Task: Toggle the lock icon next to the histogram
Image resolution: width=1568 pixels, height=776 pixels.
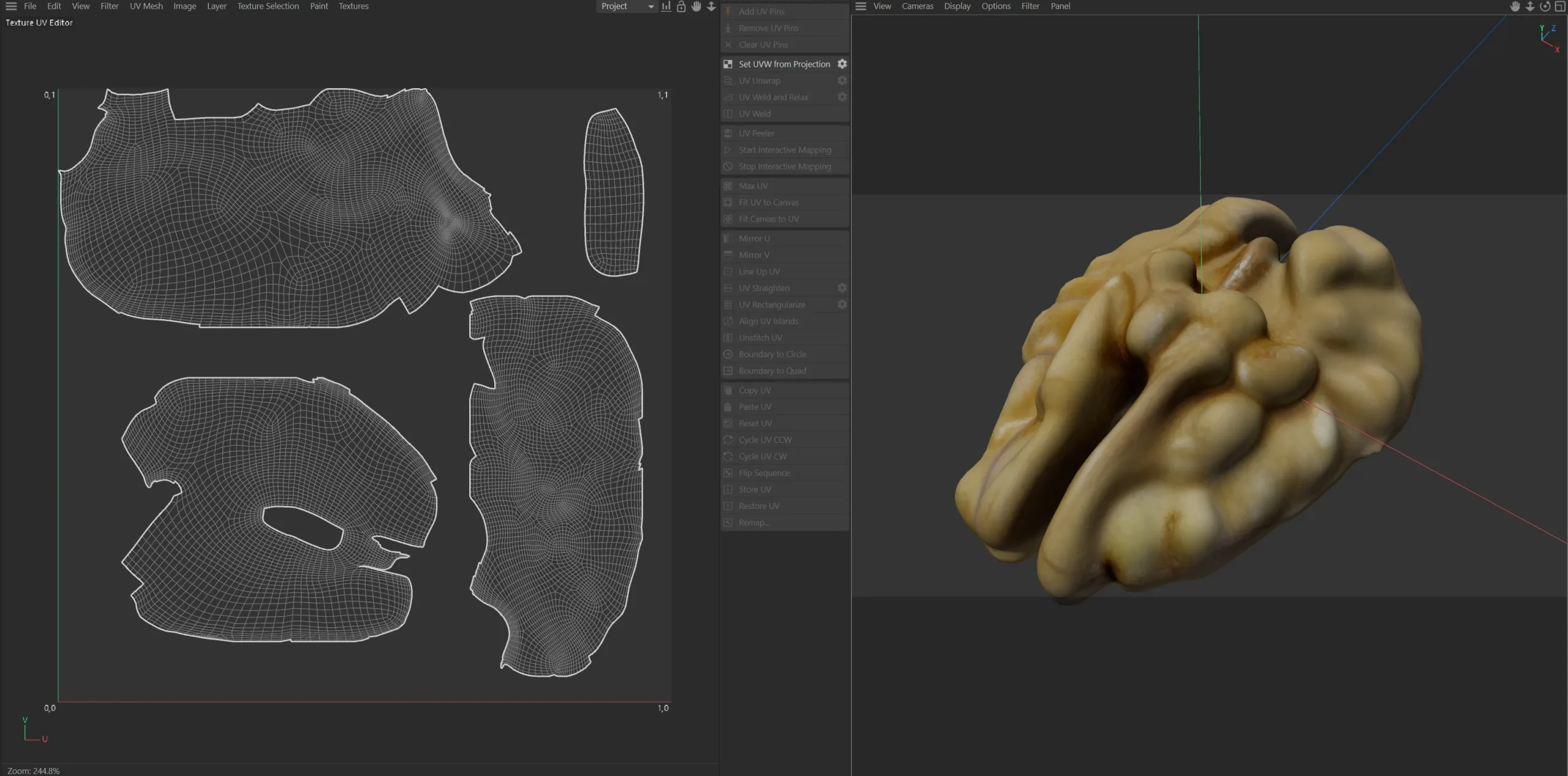Action: [x=680, y=6]
